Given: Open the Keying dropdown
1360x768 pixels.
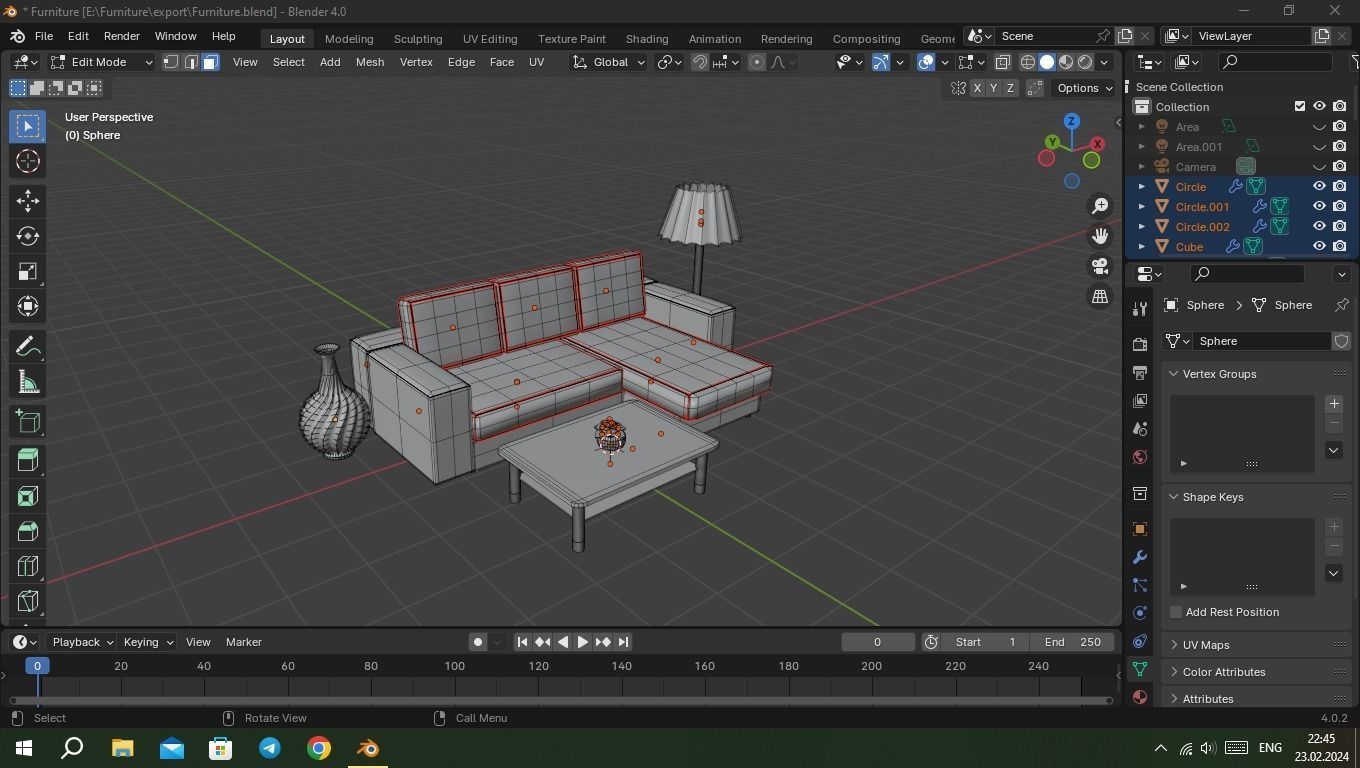Looking at the screenshot, I should pos(148,642).
